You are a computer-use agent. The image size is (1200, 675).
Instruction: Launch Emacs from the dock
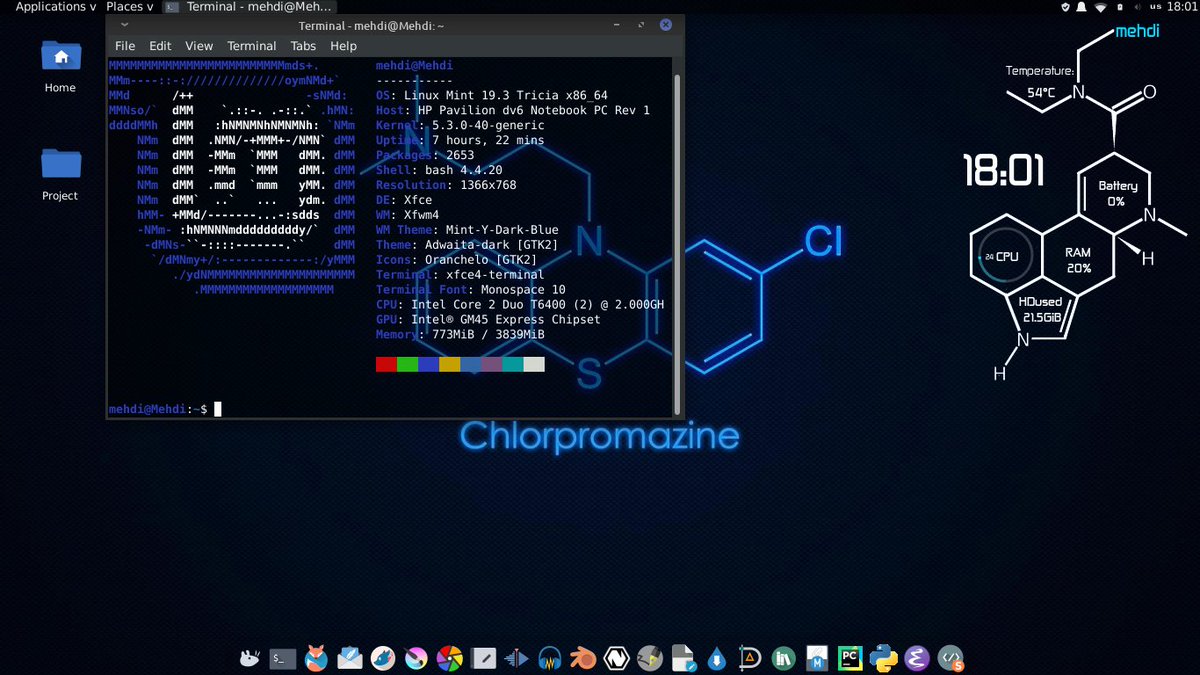[916, 658]
